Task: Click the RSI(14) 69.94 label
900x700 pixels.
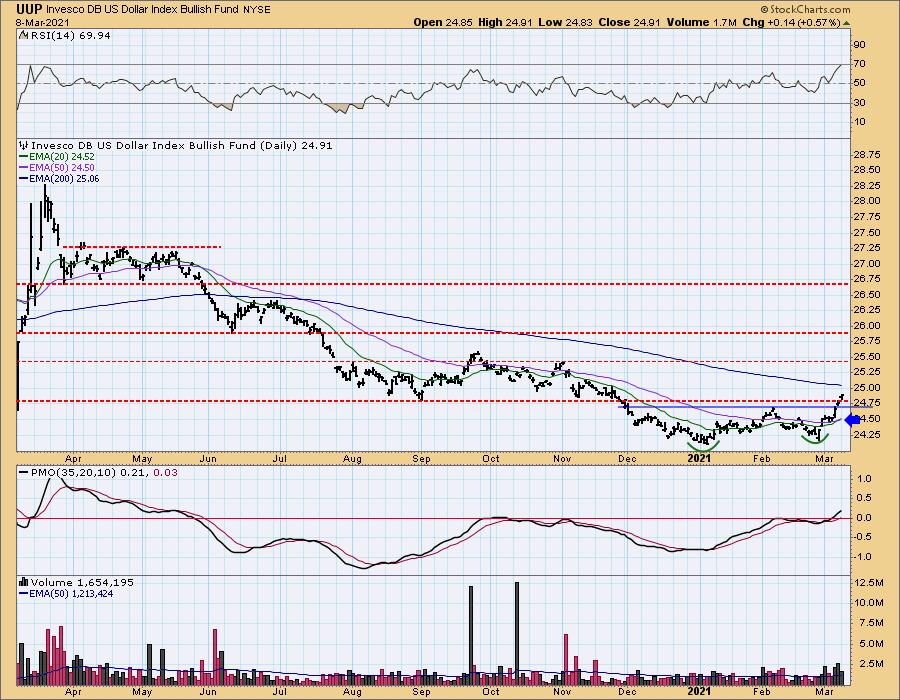Action: point(70,36)
